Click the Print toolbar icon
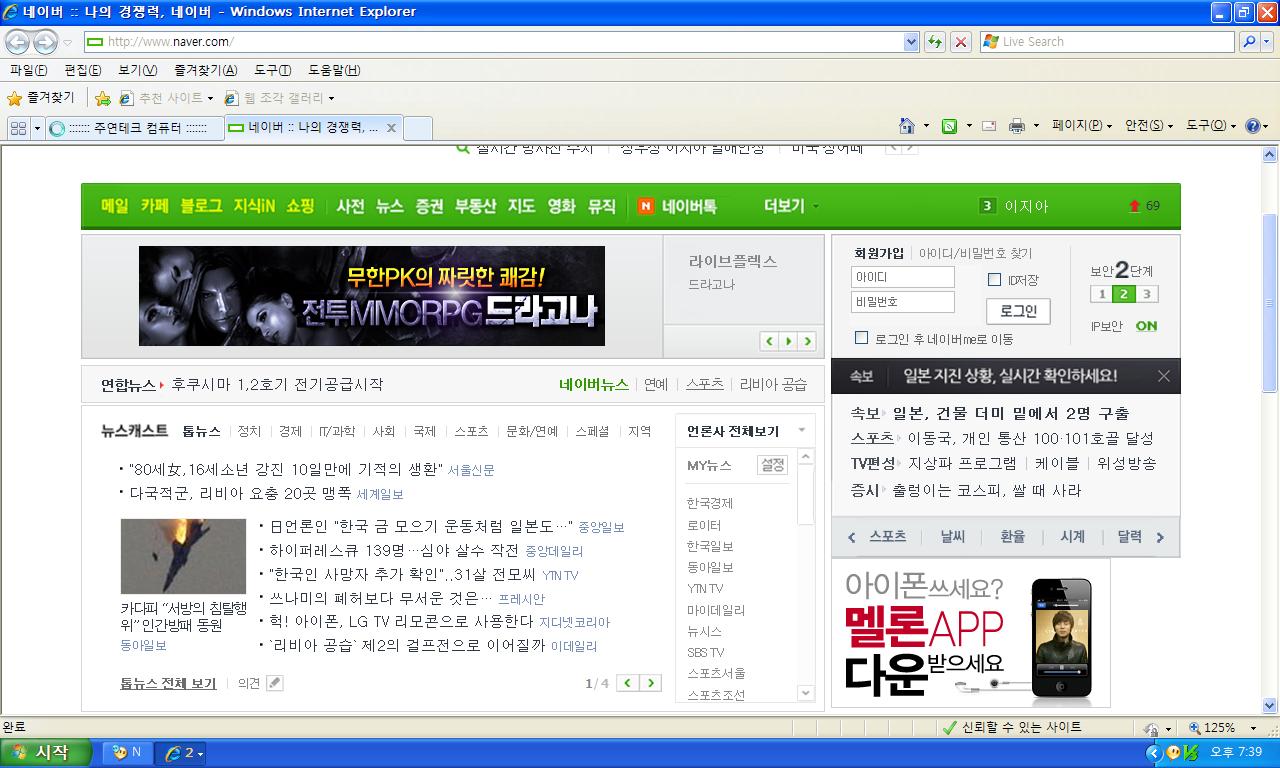 point(1017,126)
